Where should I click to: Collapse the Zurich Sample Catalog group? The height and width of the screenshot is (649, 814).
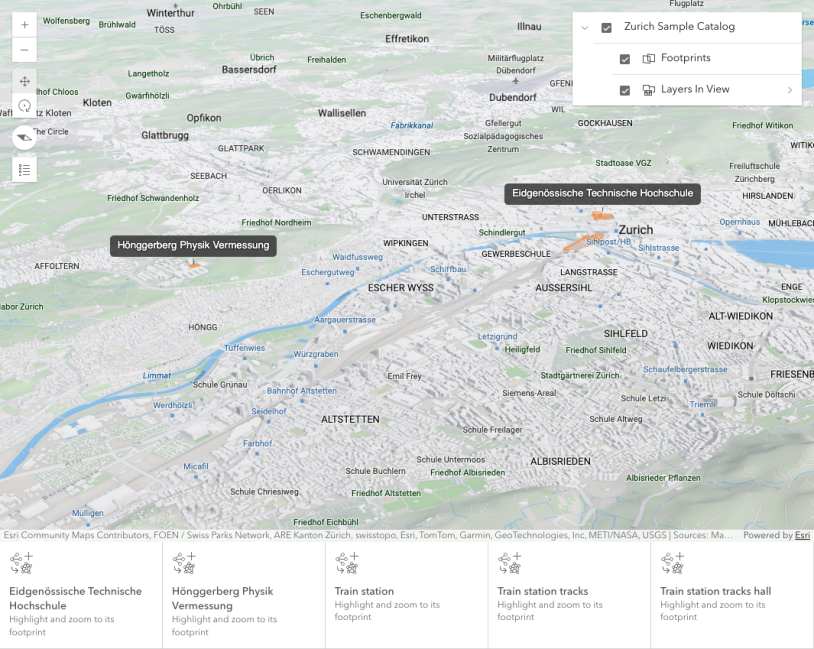coord(585,28)
